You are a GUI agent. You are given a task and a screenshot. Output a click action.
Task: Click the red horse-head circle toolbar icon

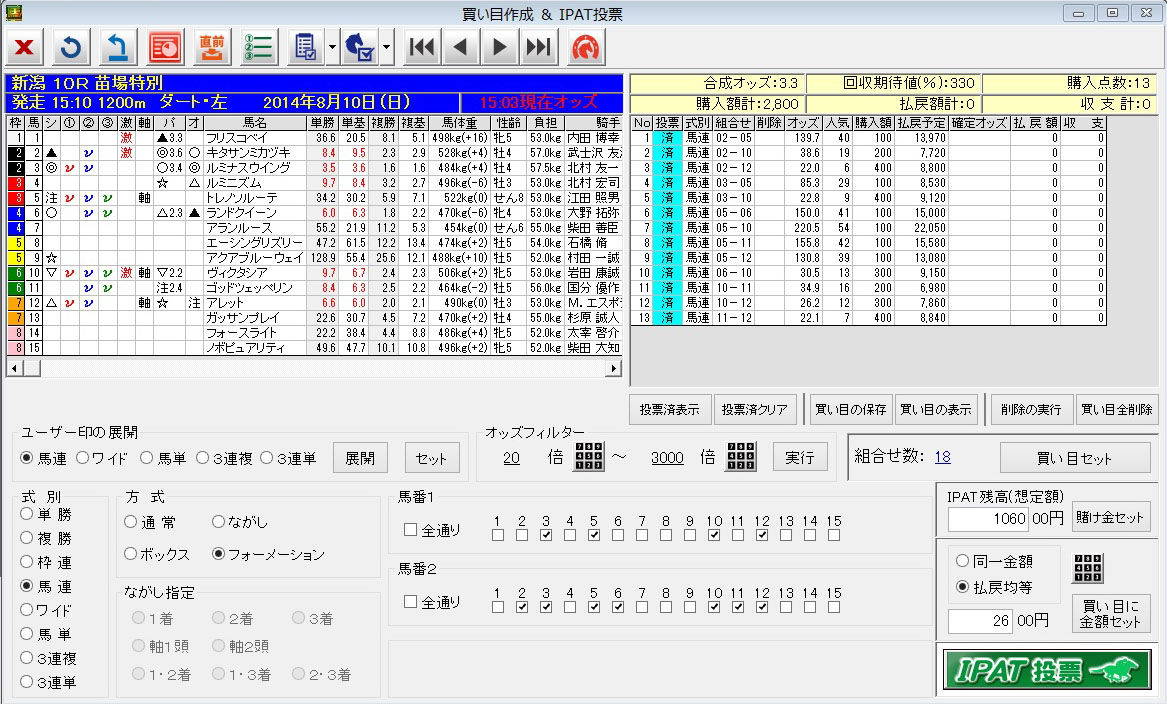(586, 48)
